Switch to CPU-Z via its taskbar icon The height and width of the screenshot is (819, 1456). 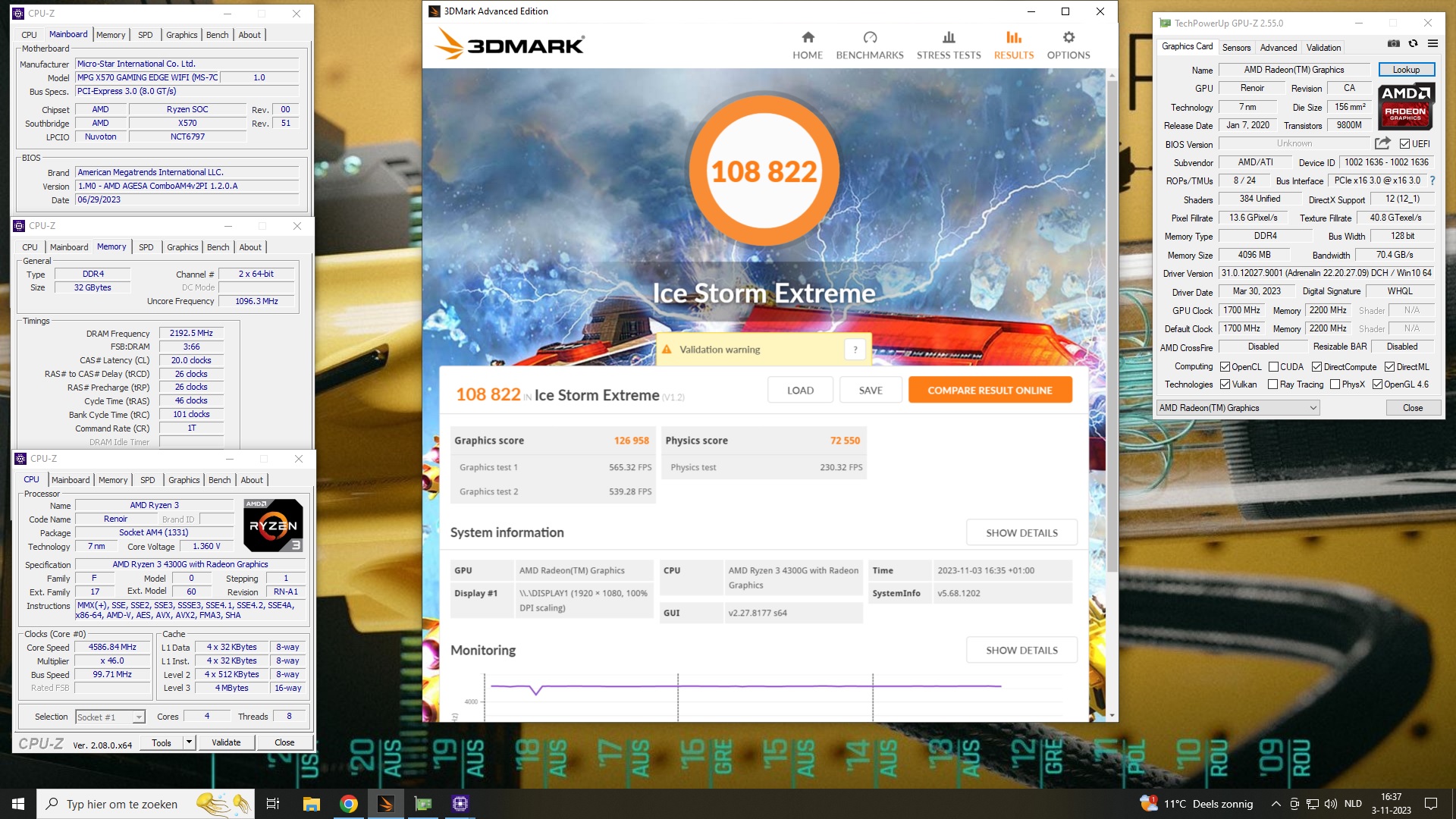point(460,804)
